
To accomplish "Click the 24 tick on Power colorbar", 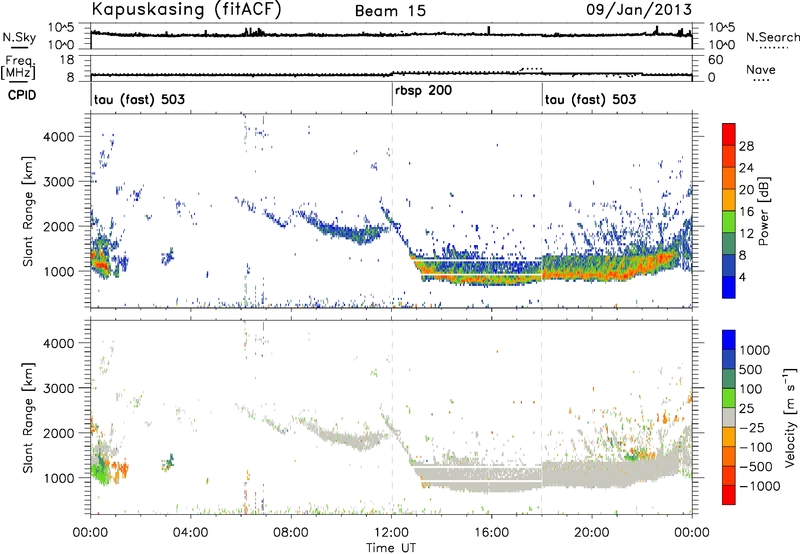I will click(x=746, y=168).
